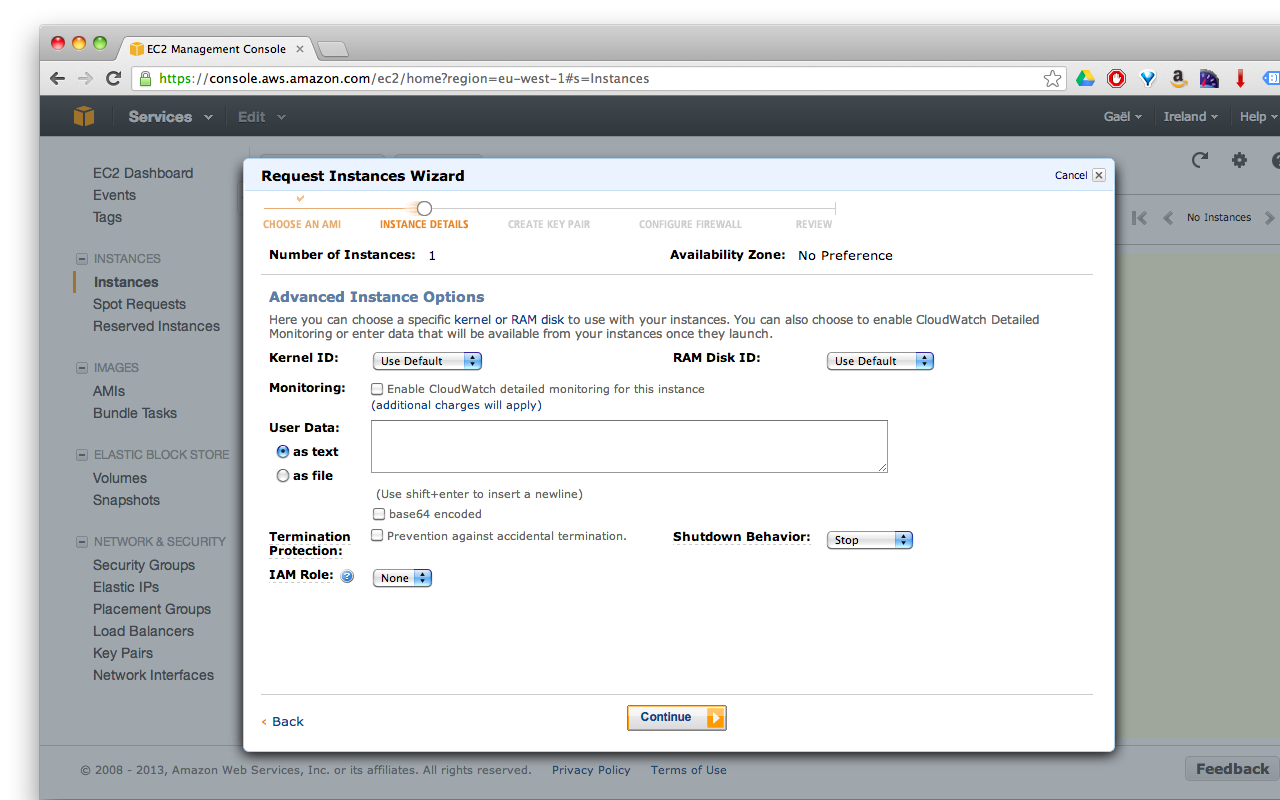
Task: Click the first-page pagination arrow icon
Action: [1139, 217]
